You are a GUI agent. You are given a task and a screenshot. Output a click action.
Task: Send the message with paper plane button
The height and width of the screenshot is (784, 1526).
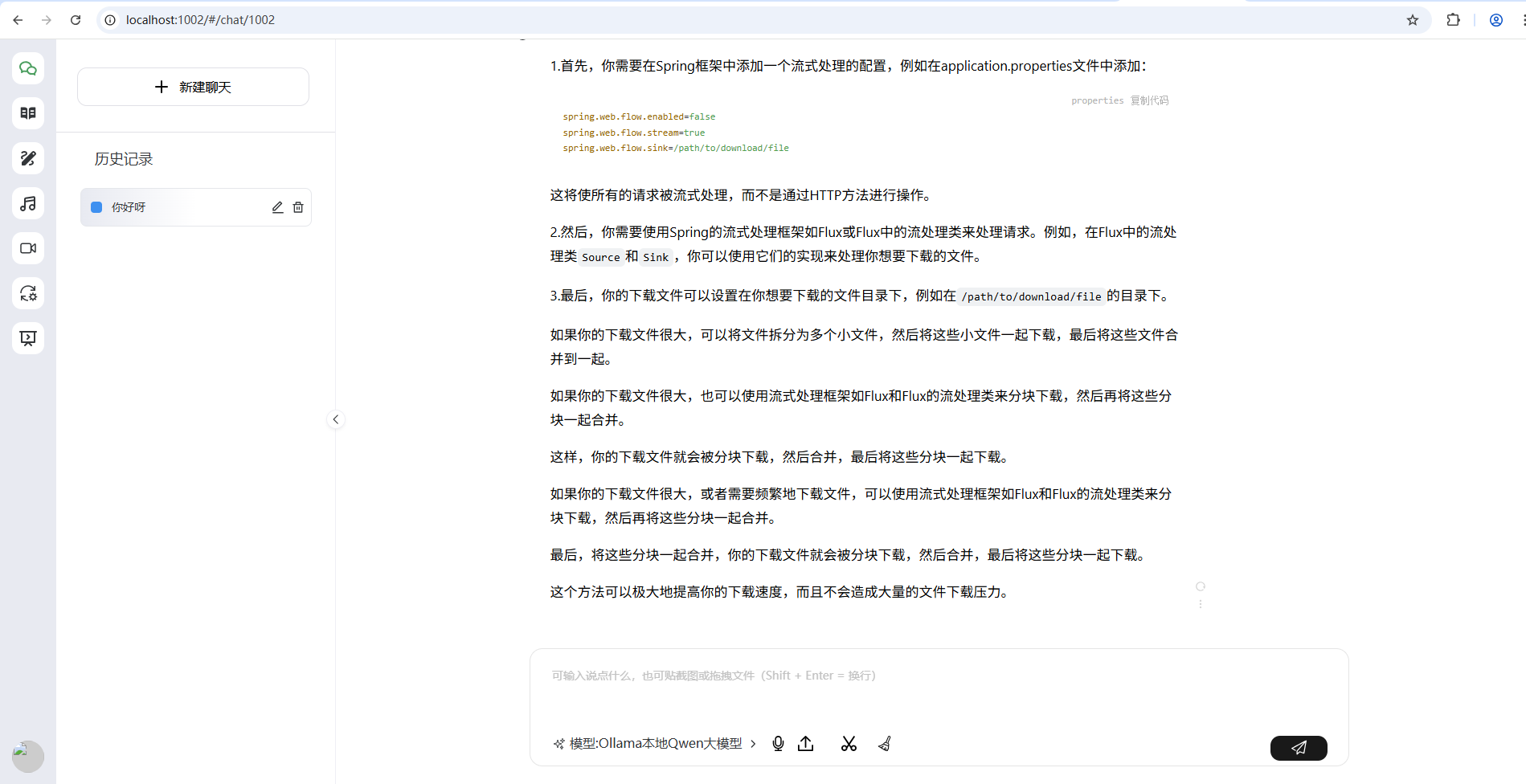tap(1299, 748)
